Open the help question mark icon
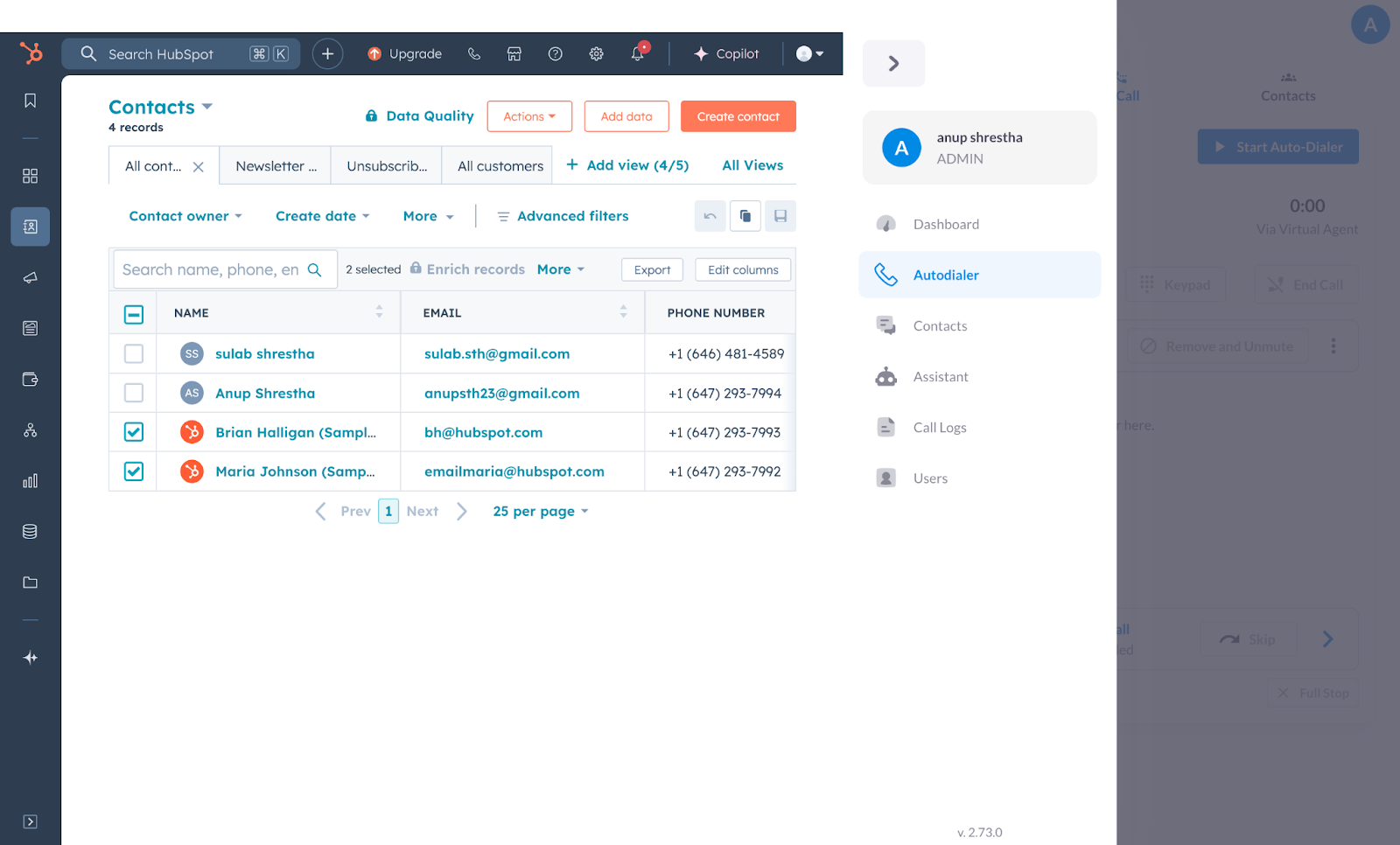 coord(555,53)
